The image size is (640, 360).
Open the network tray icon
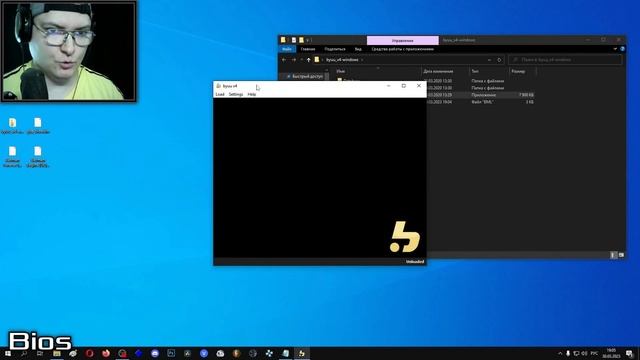tap(576, 353)
